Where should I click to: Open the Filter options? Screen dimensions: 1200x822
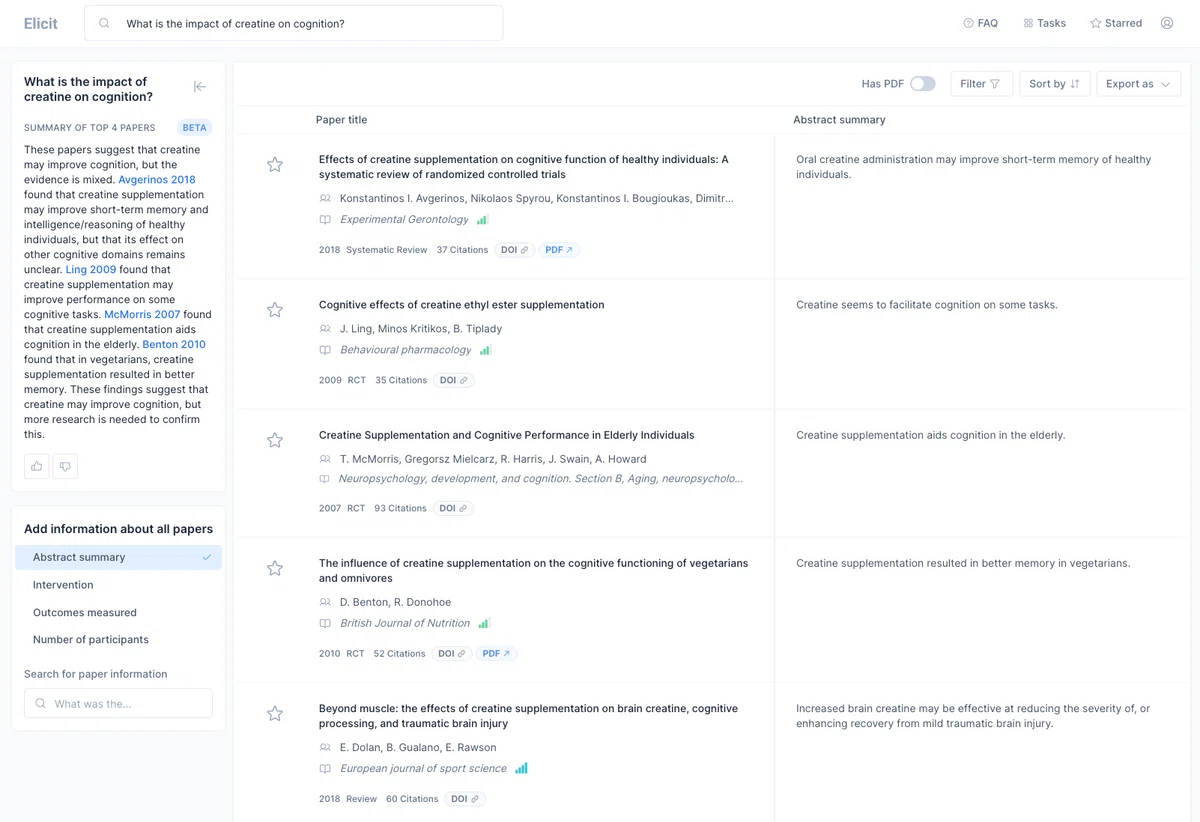pos(981,84)
